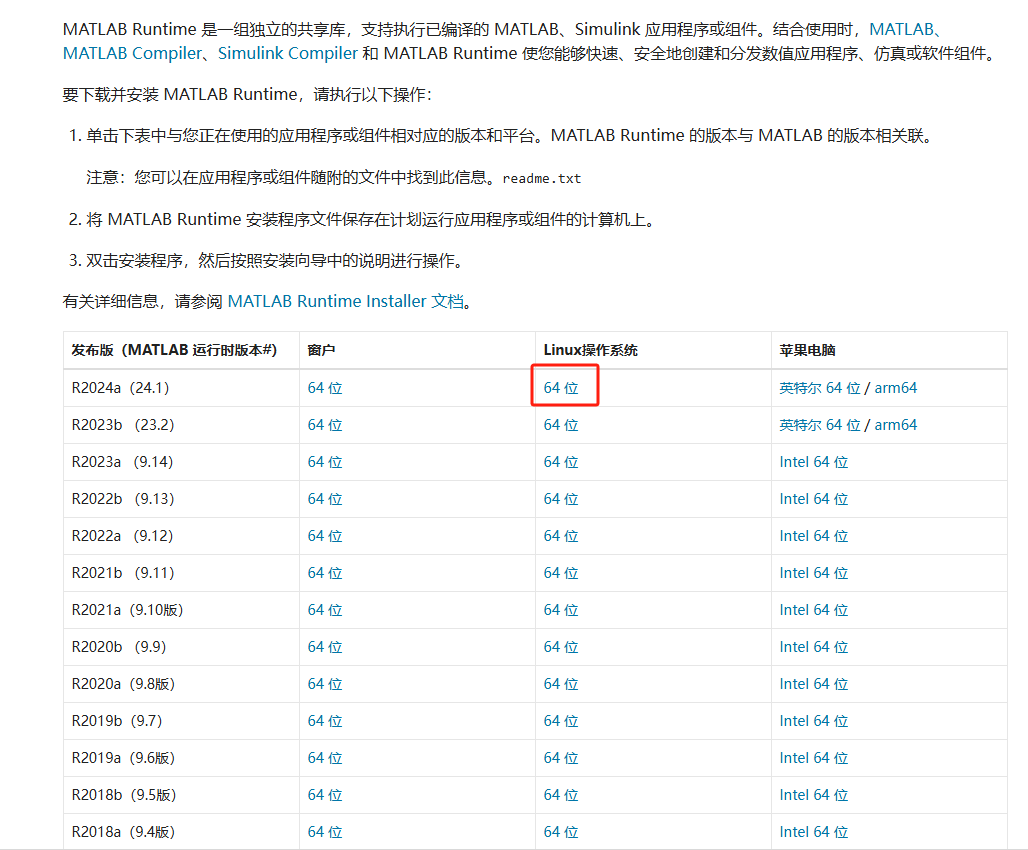Select the R2022a (9.12) release cell
This screenshot has height=850, width=1028.
182,536
